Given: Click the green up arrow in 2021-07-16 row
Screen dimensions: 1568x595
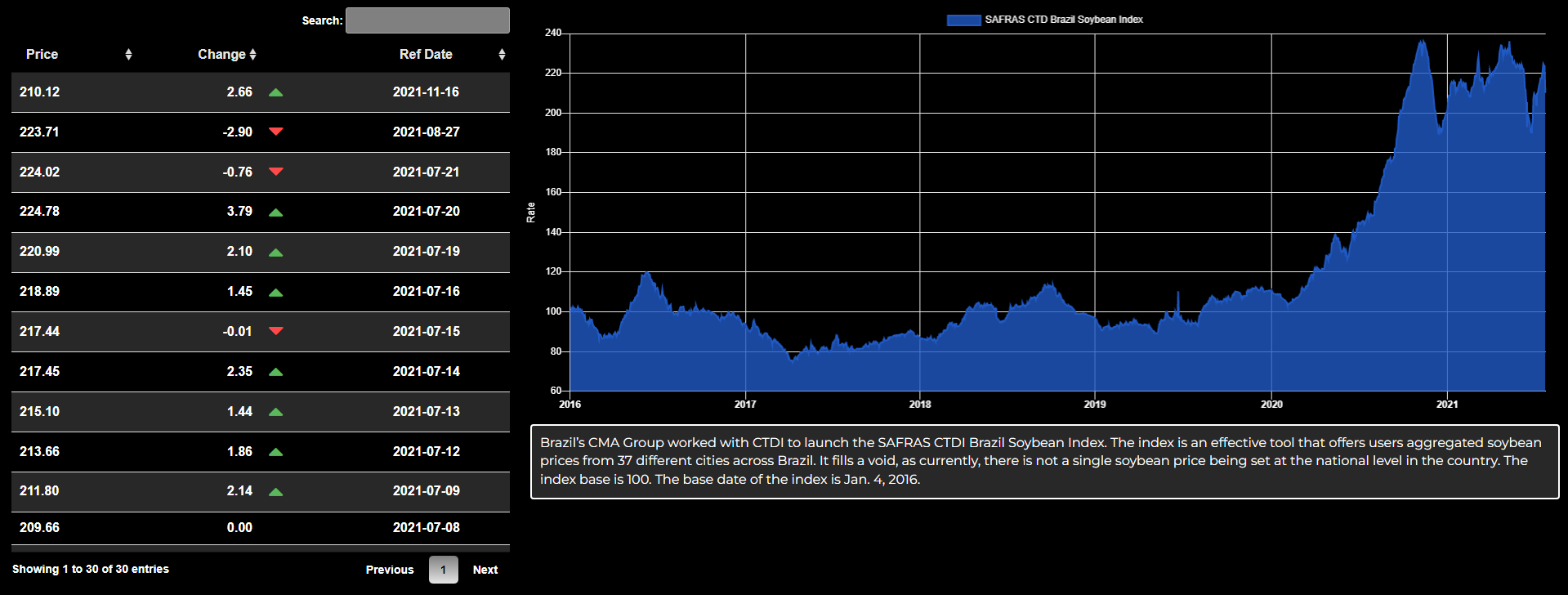Looking at the screenshot, I should (276, 292).
